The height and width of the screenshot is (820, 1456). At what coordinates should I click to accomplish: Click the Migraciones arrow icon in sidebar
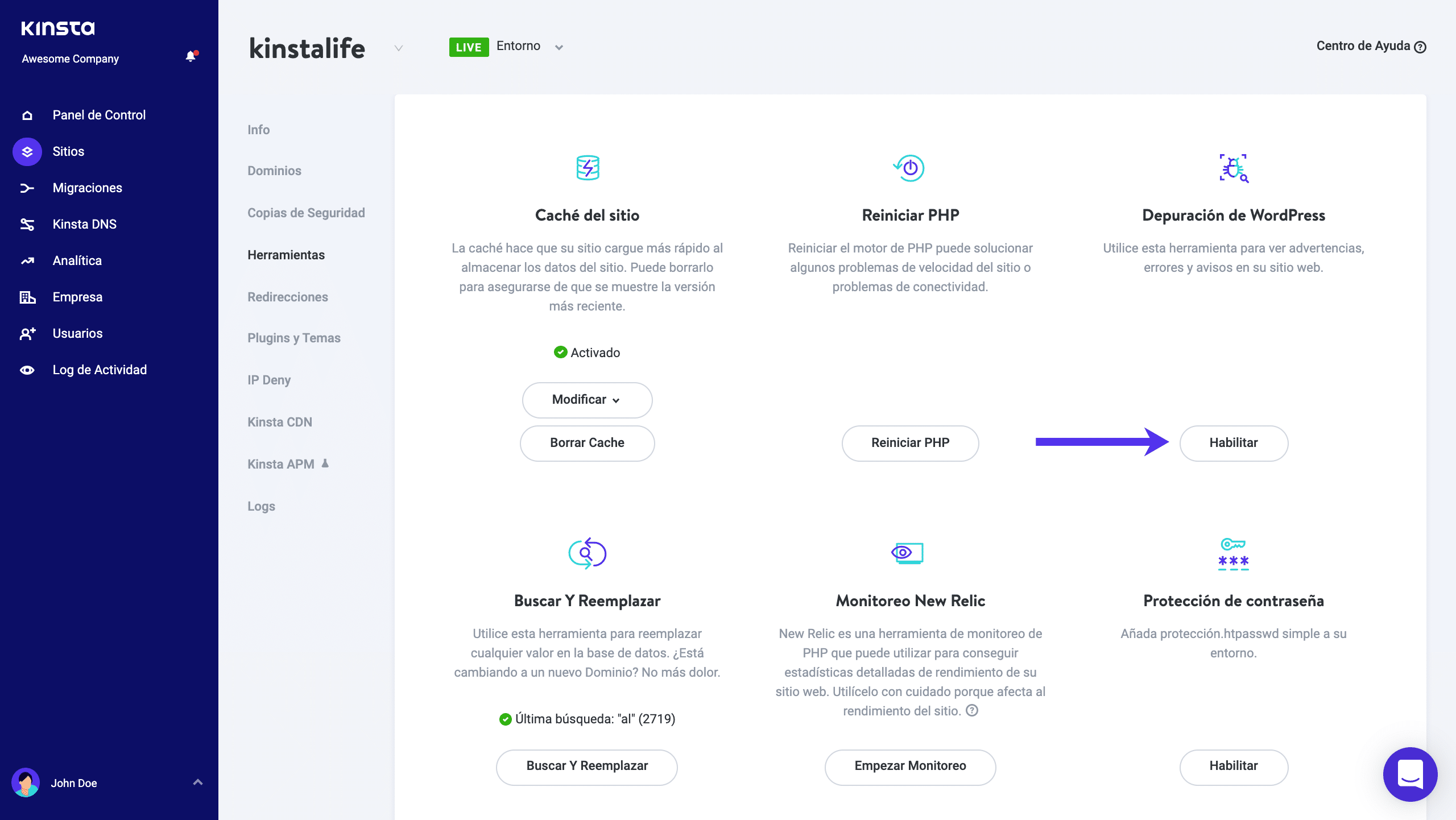point(27,188)
